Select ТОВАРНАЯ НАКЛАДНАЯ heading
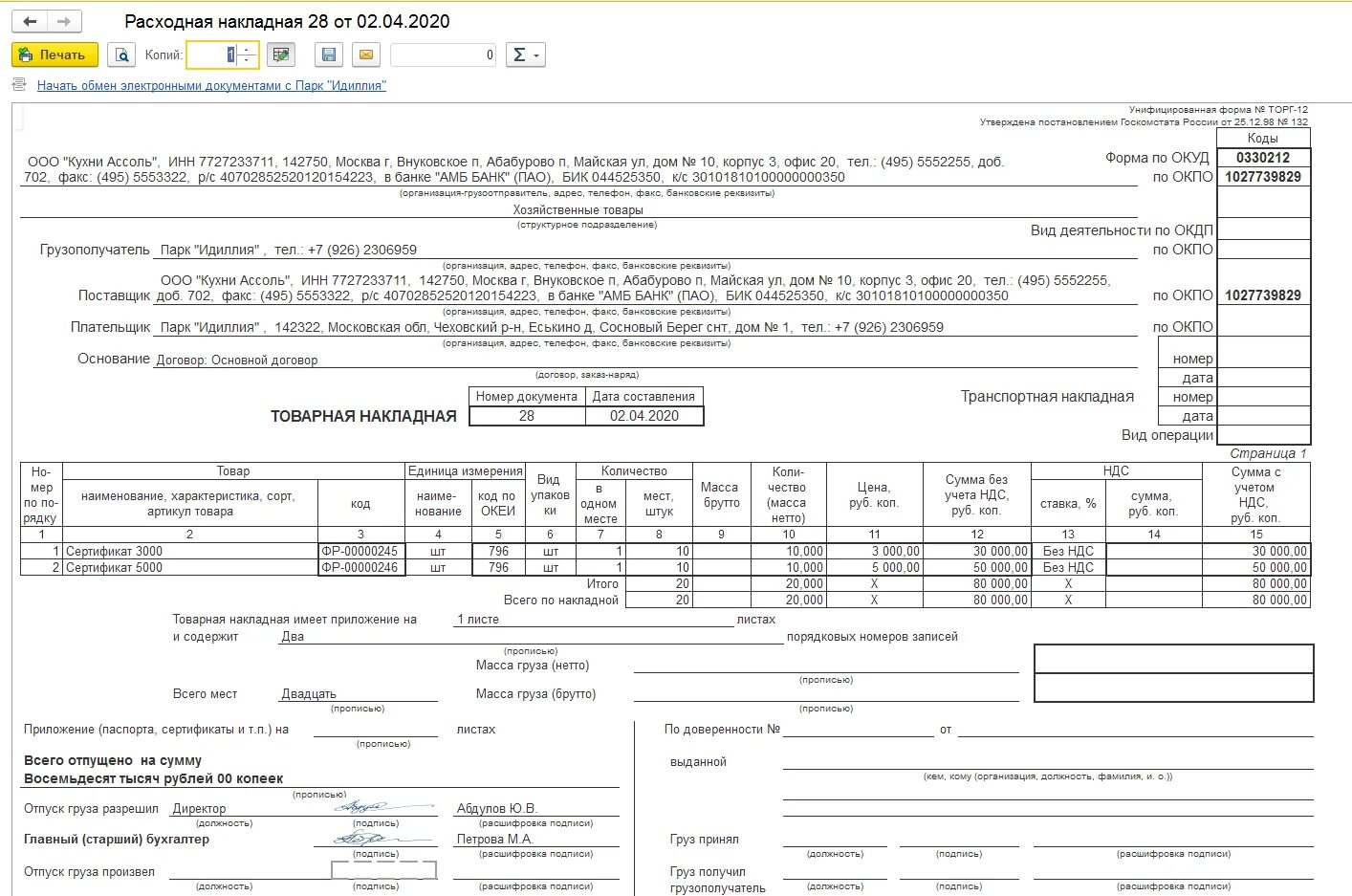1352x896 pixels. pos(363,416)
